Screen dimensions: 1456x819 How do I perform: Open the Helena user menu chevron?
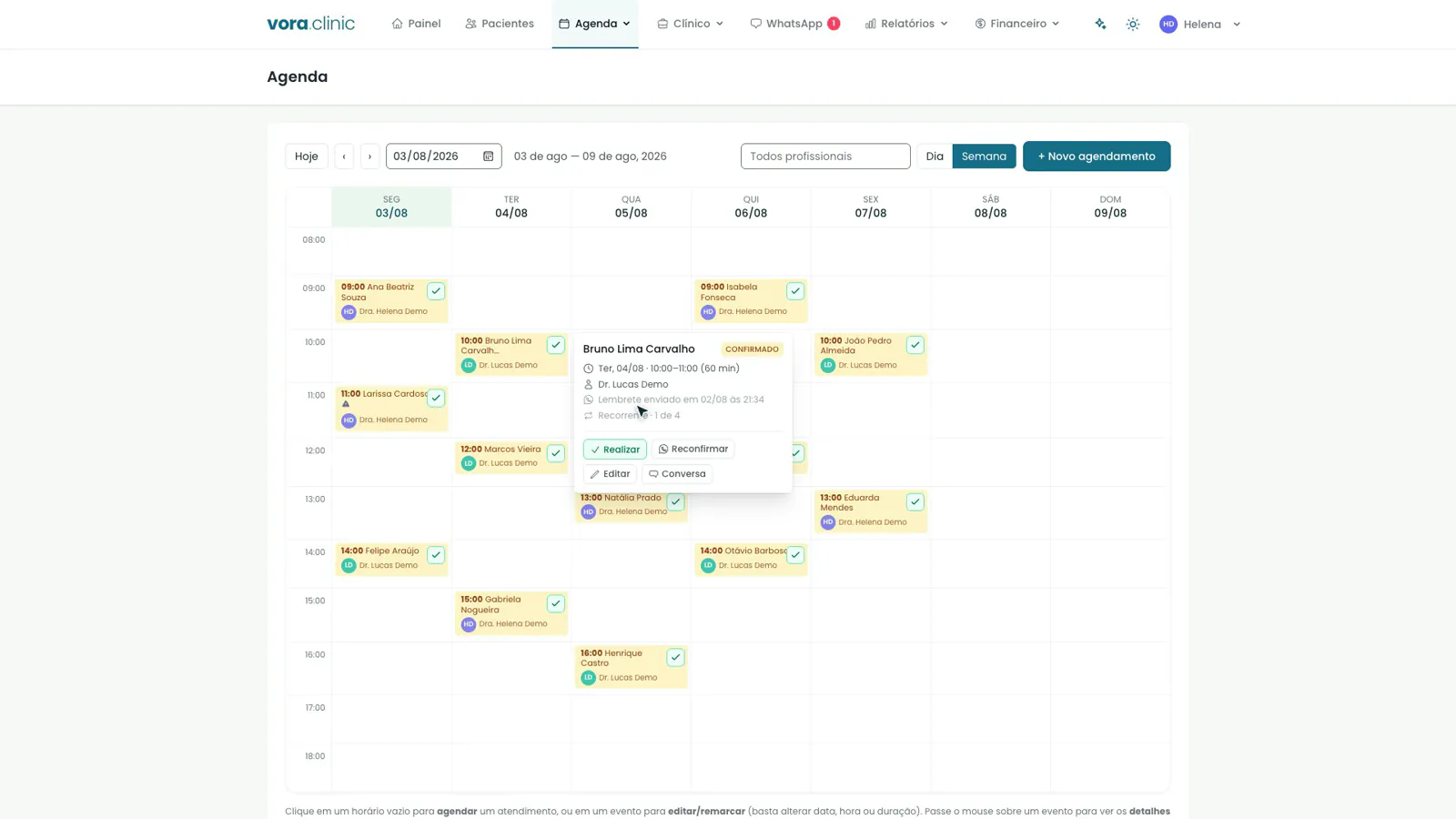tap(1237, 25)
